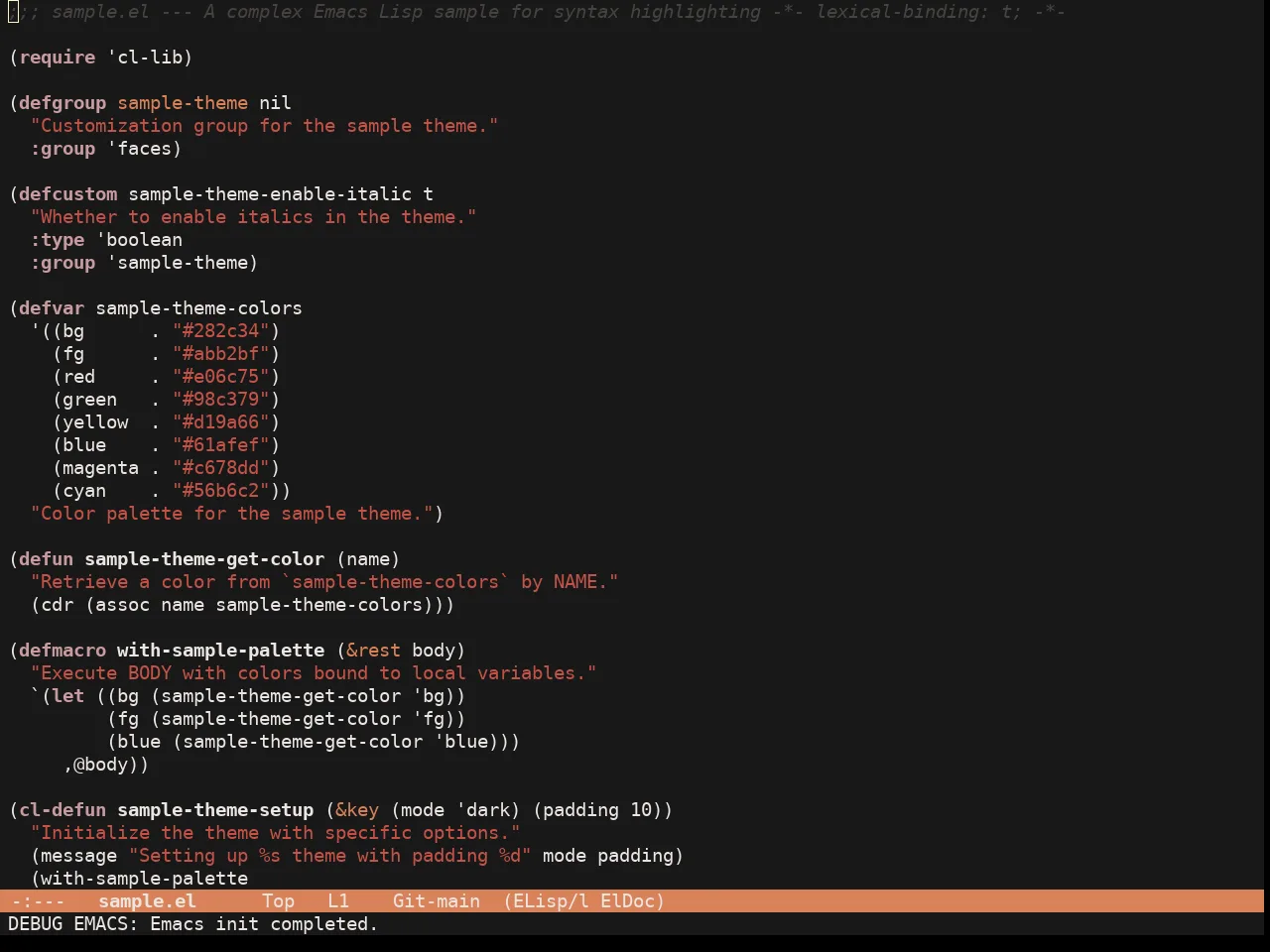
Task: Click the 'blue symbol in the let binding
Action: coord(461,742)
